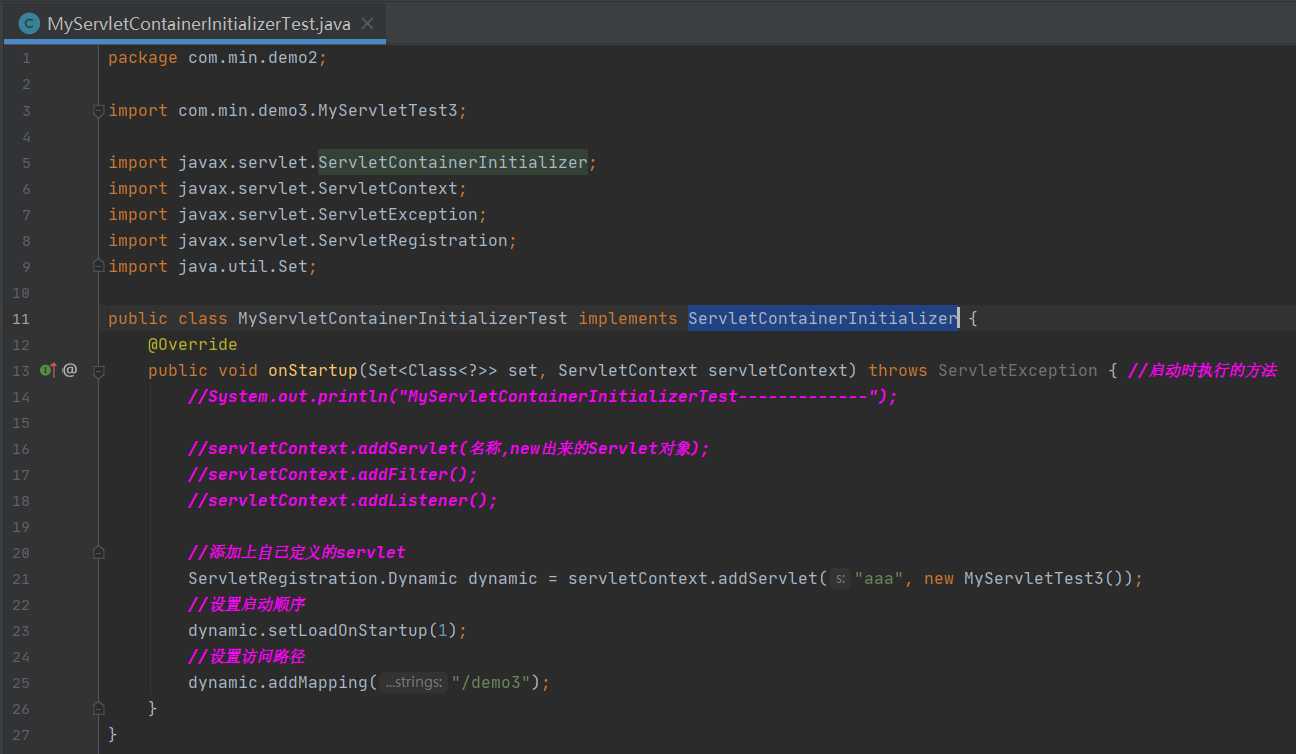1296x754 pixels.
Task: Click ServletException in the line 7 import
Action: pyautogui.click(x=398, y=214)
